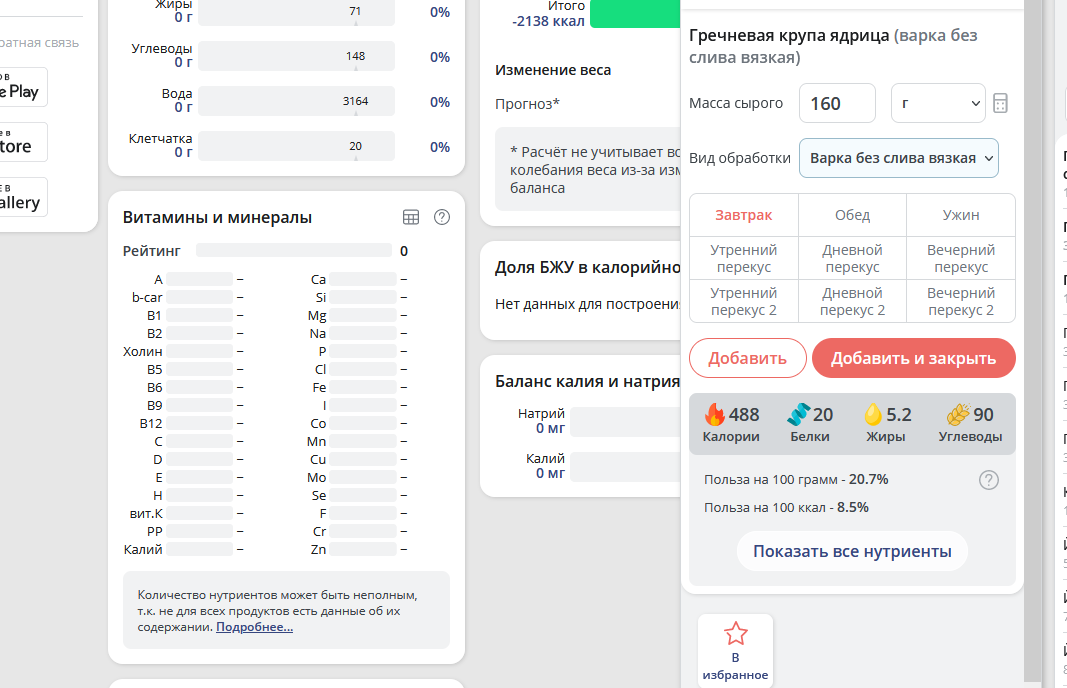The image size is (1067, 688).
Task: Click the vitamin B12 row bar
Action: tap(200, 423)
